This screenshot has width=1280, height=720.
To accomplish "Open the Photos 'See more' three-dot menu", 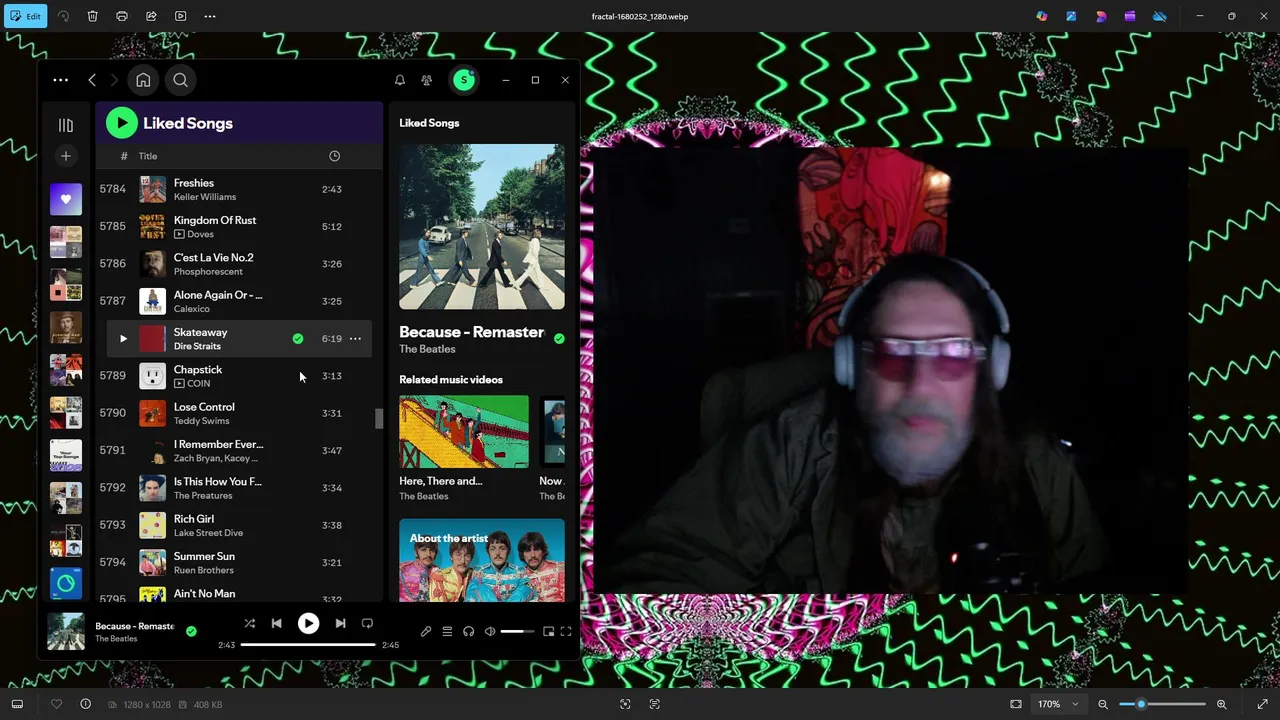I will [x=210, y=16].
